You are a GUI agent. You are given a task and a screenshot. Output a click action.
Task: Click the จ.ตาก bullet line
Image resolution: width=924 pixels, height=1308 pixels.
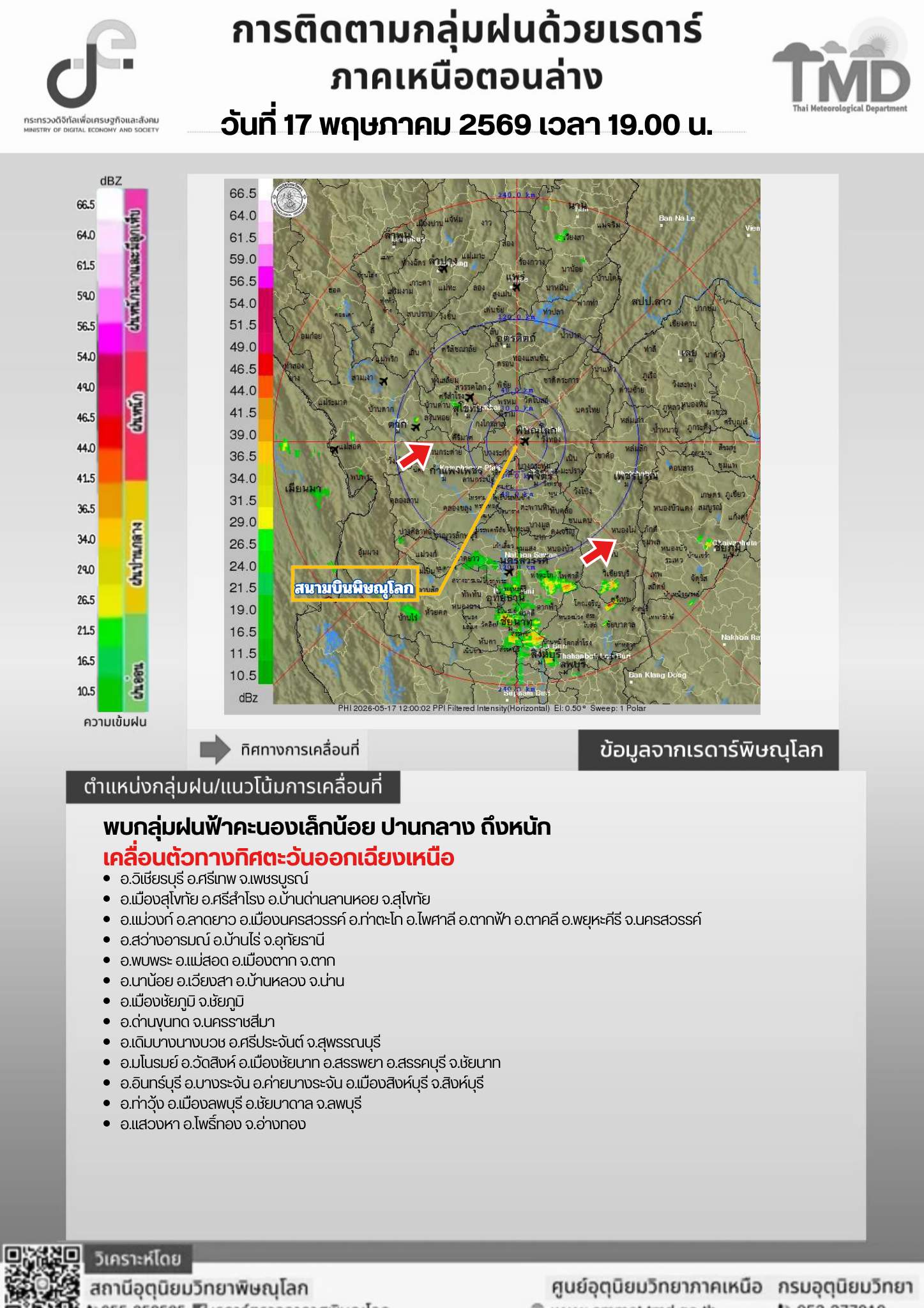click(227, 961)
